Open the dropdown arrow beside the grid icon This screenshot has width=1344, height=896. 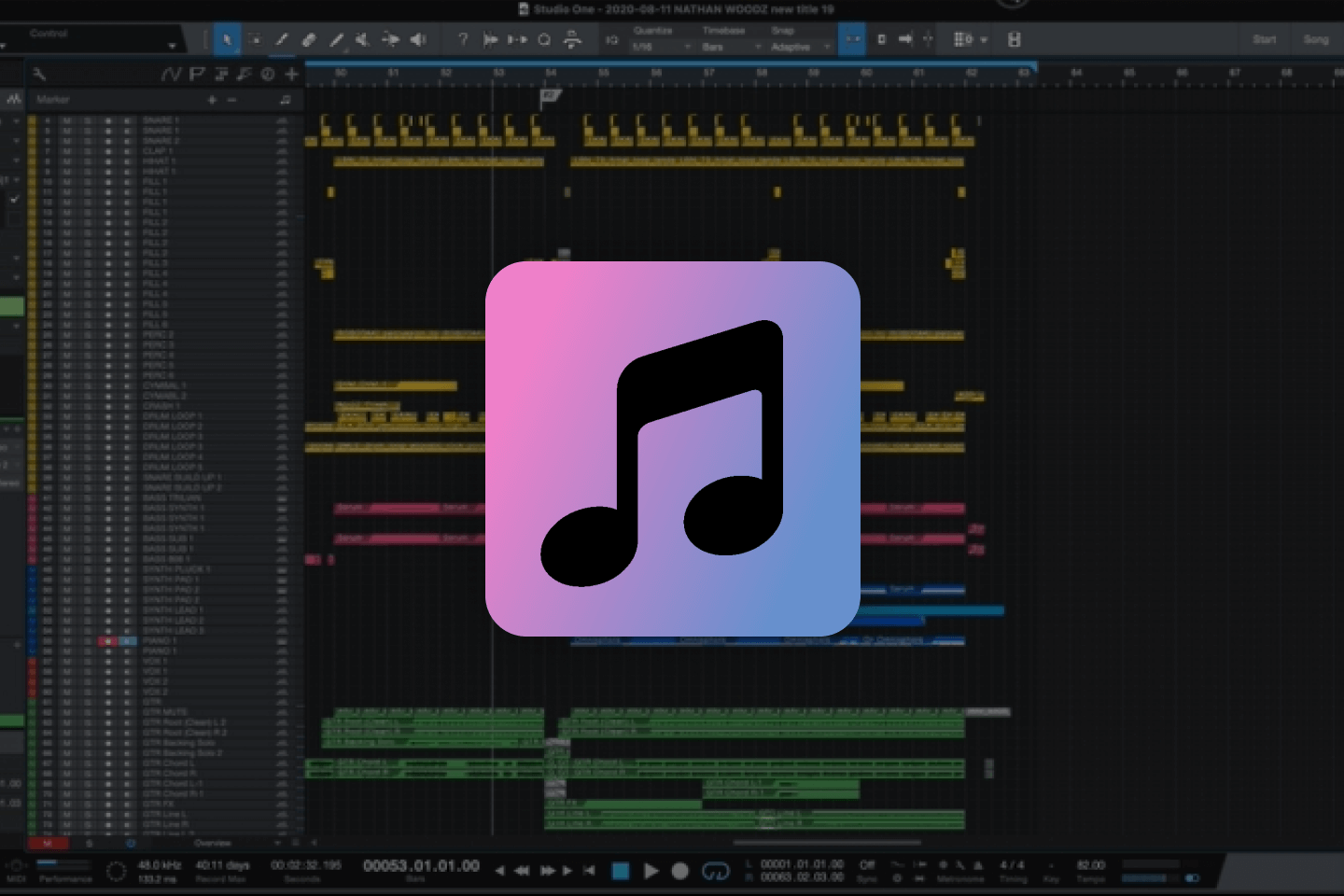point(984,40)
